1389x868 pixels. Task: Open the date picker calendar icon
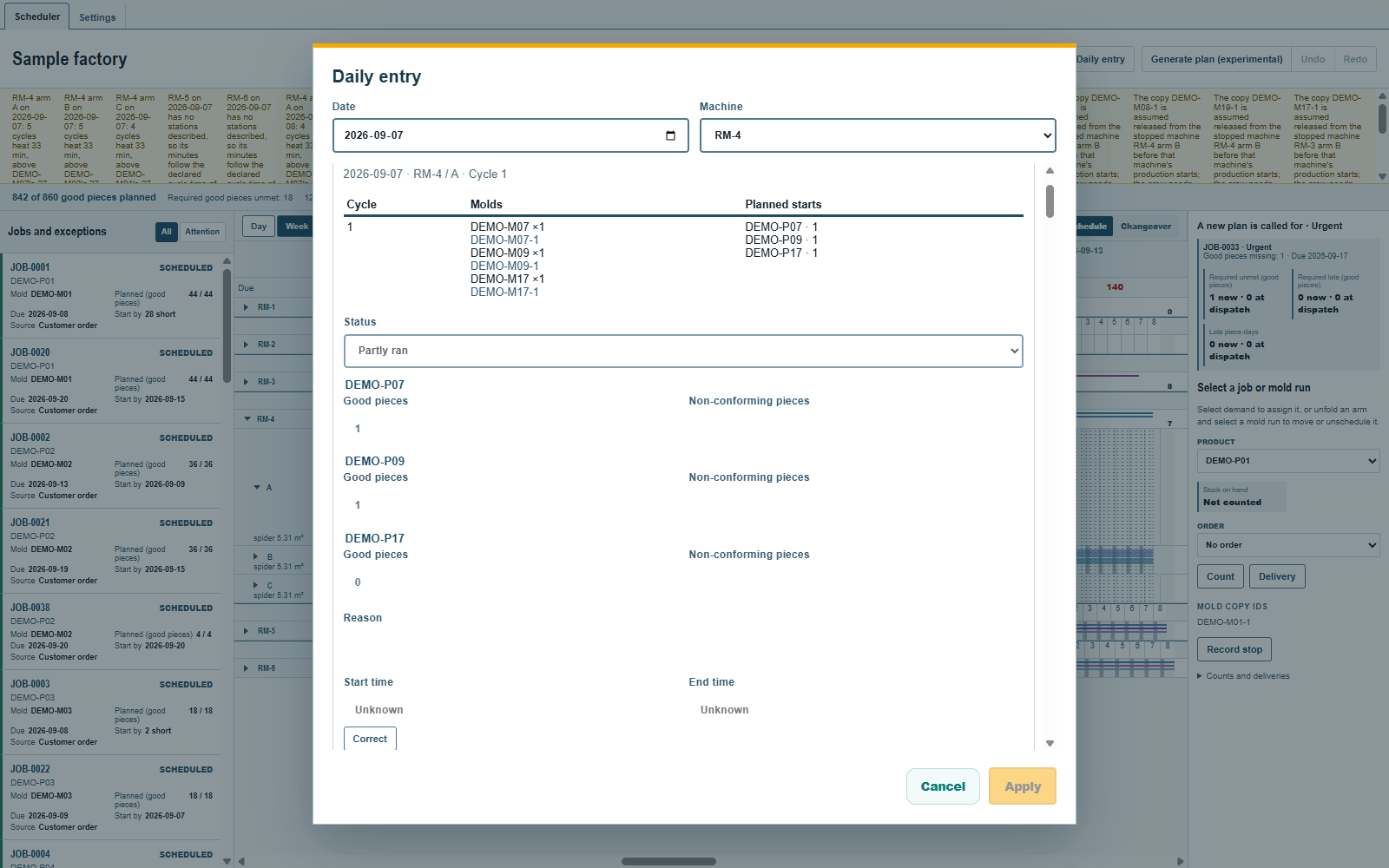[670, 135]
